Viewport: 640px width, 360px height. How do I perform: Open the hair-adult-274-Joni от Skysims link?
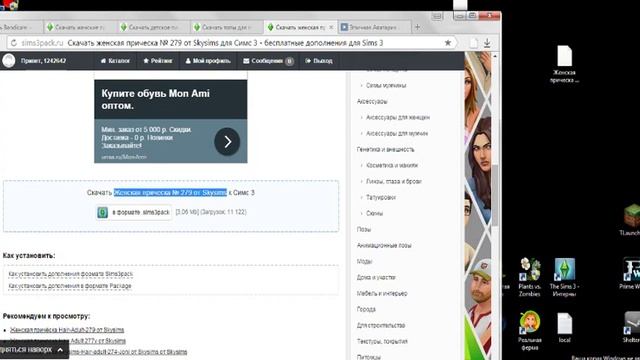point(128,351)
